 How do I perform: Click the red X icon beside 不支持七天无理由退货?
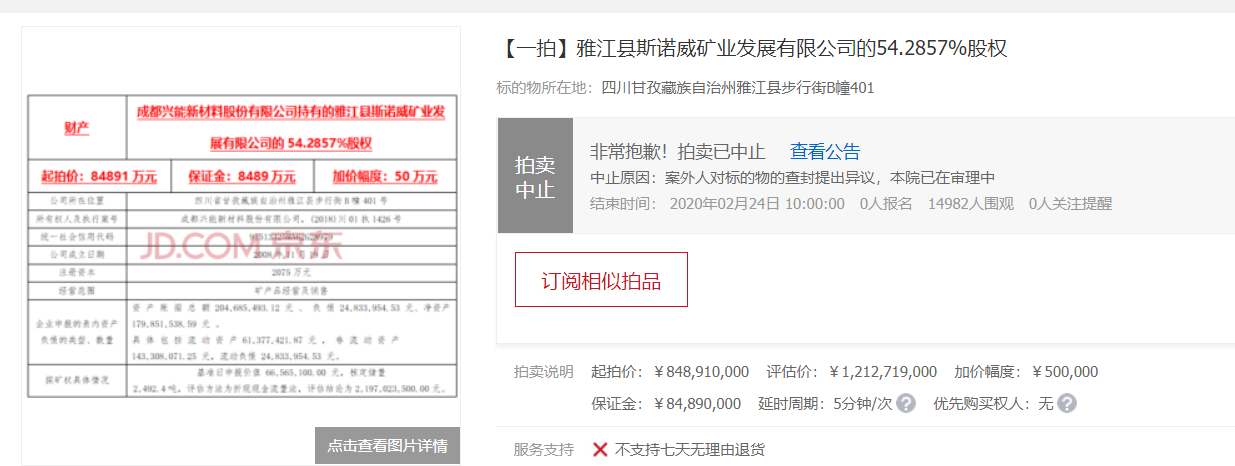tap(600, 450)
